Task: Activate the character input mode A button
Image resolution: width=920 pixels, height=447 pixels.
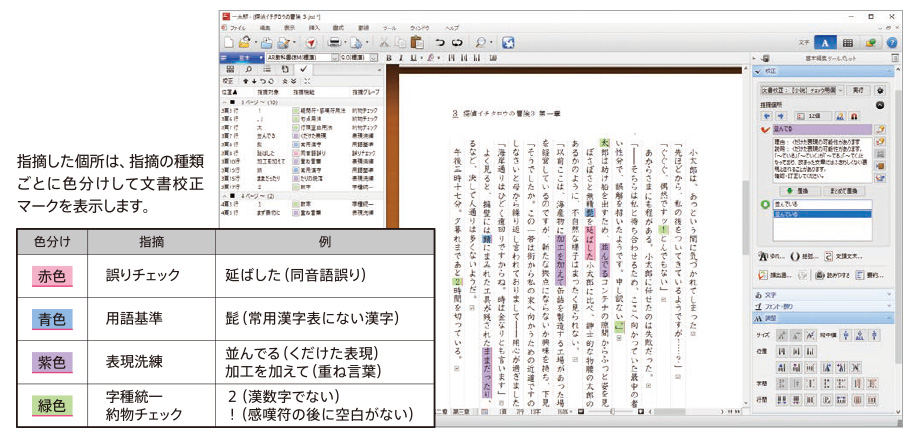Action: pos(824,43)
